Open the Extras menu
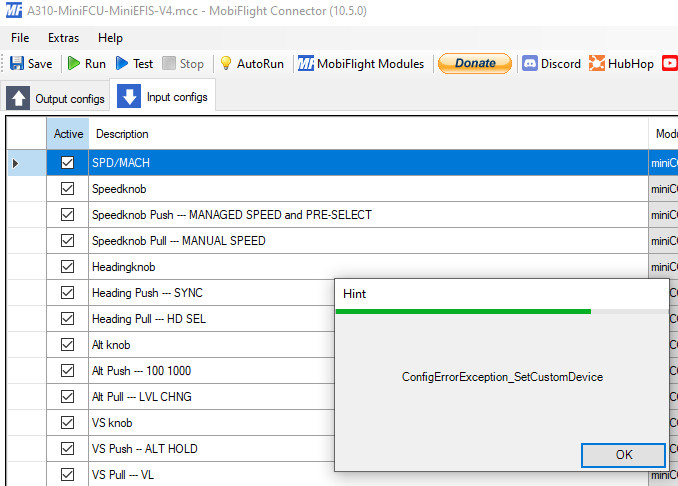The width and height of the screenshot is (678, 486). [64, 37]
